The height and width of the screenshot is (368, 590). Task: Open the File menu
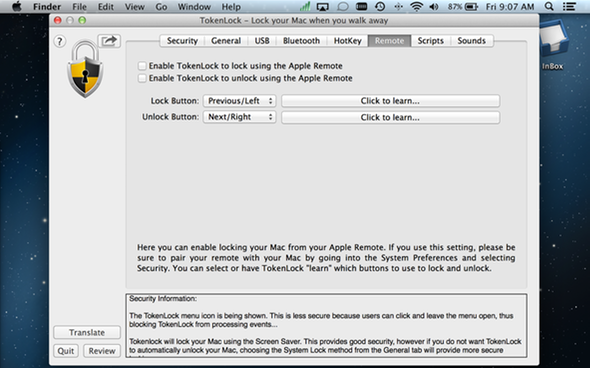79,7
